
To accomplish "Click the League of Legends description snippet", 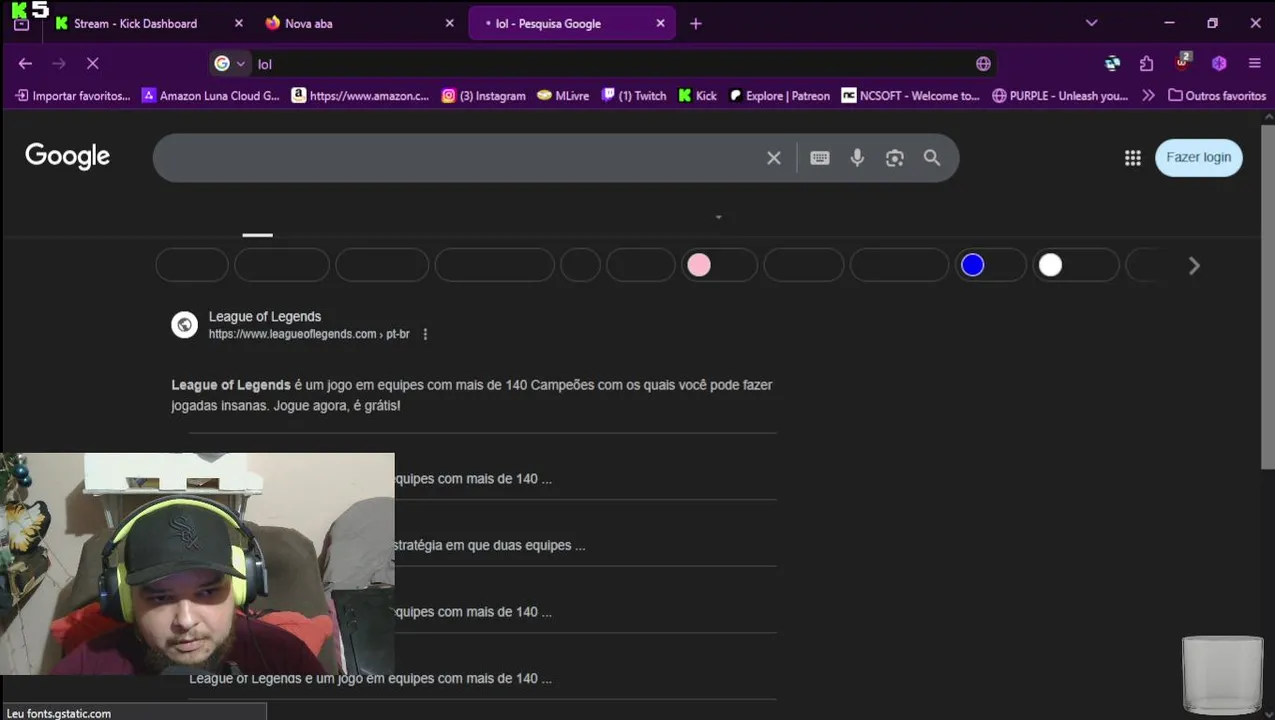I will (x=472, y=395).
